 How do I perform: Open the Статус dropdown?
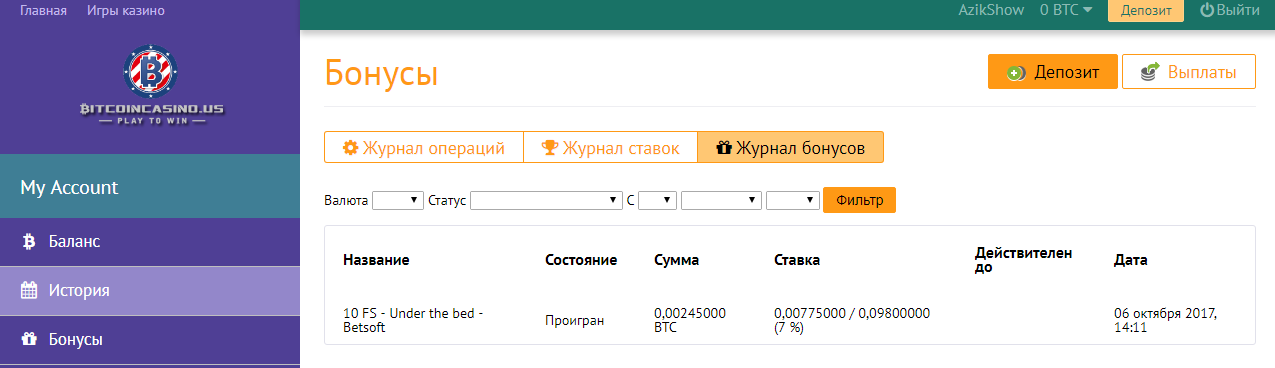[546, 201]
